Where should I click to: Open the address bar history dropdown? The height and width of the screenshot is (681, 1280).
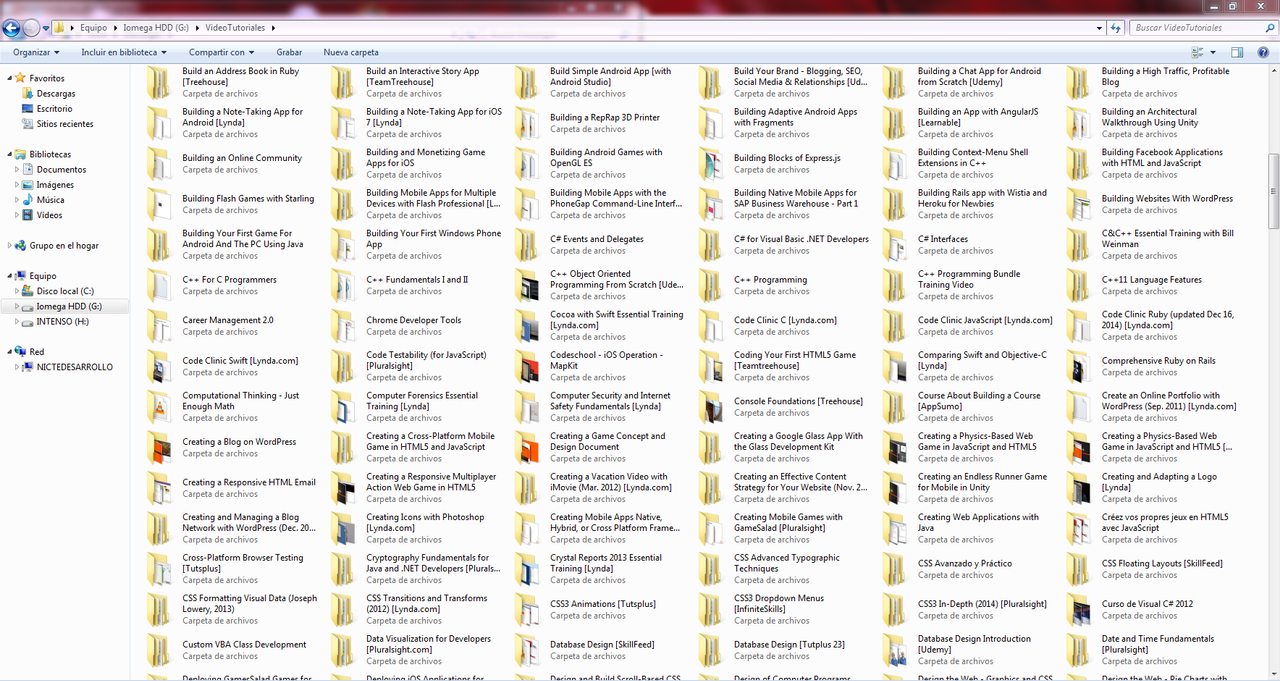[1099, 28]
